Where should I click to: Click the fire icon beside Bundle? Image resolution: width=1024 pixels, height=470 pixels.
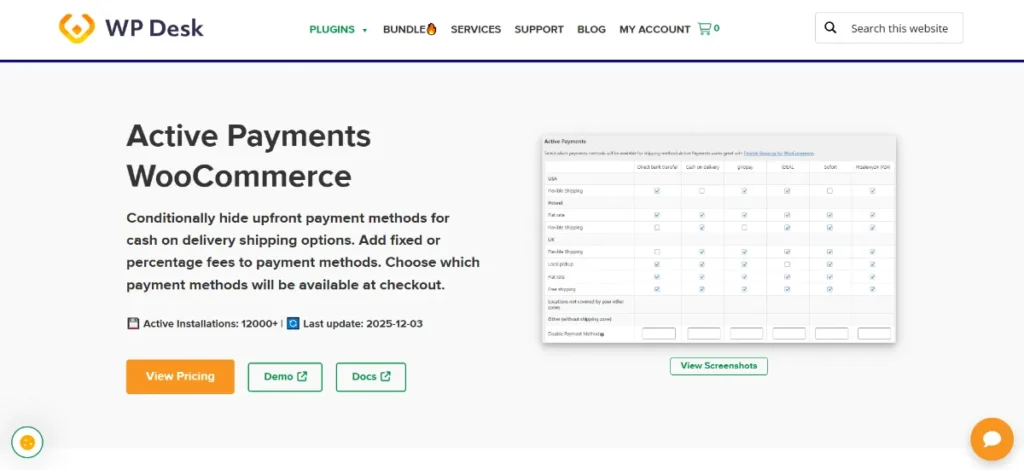(x=431, y=29)
